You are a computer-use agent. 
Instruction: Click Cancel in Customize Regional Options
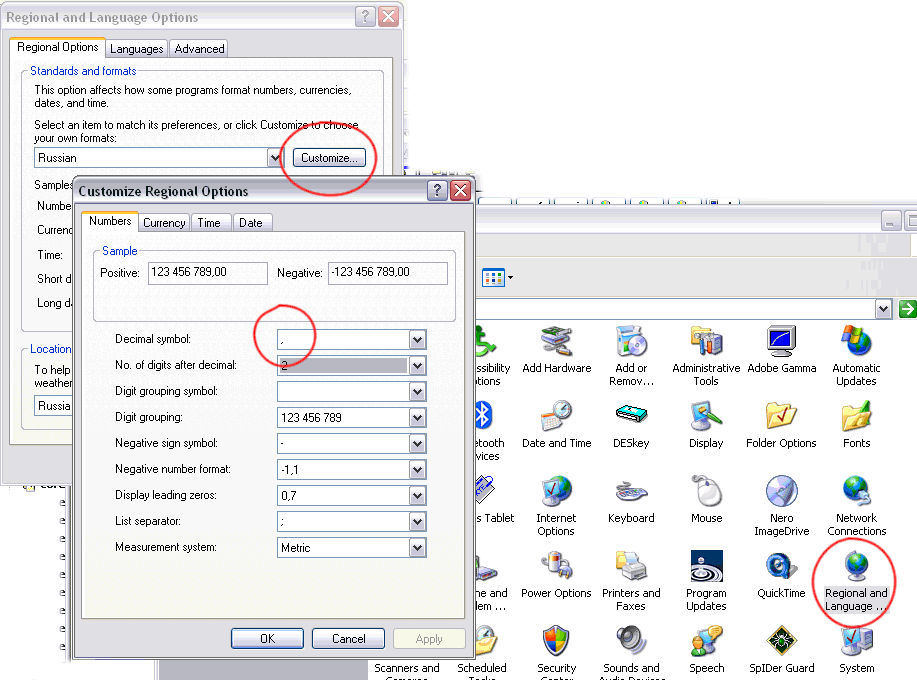(x=349, y=638)
